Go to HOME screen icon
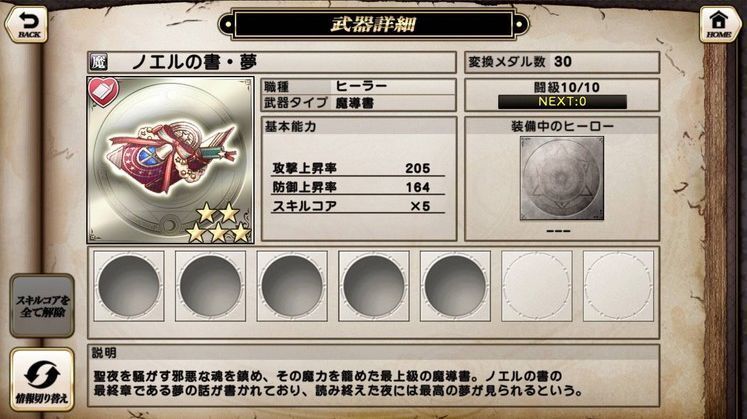 pyautogui.click(x=719, y=24)
